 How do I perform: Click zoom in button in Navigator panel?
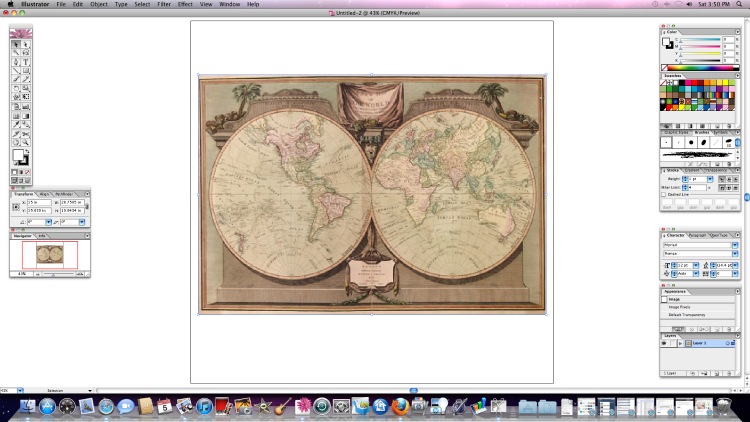[80, 274]
